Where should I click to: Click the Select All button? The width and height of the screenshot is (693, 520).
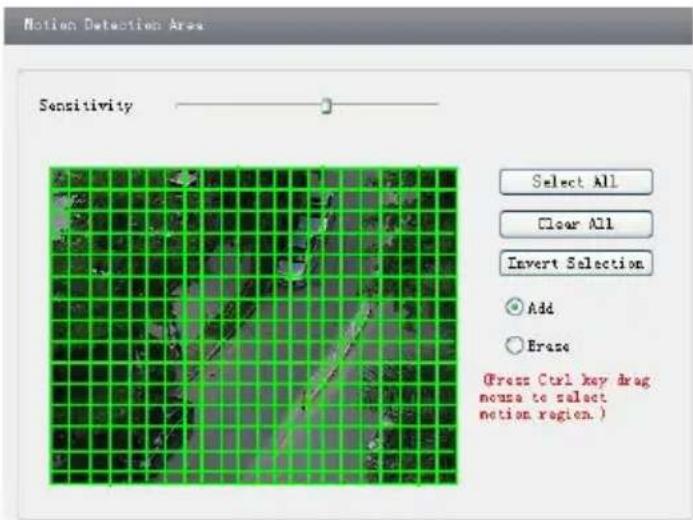pyautogui.click(x=576, y=182)
